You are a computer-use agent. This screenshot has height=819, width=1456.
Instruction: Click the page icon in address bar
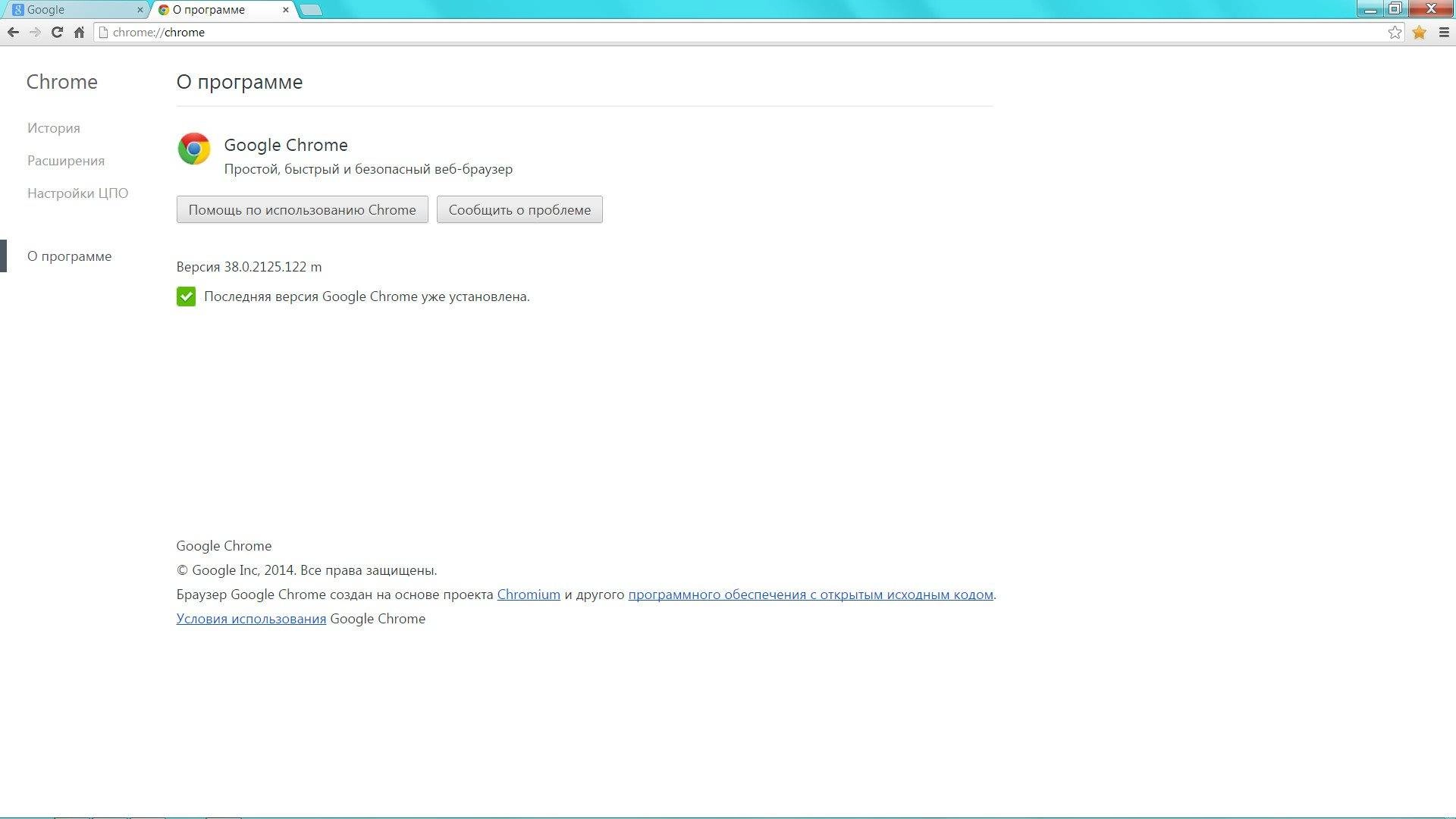103,32
